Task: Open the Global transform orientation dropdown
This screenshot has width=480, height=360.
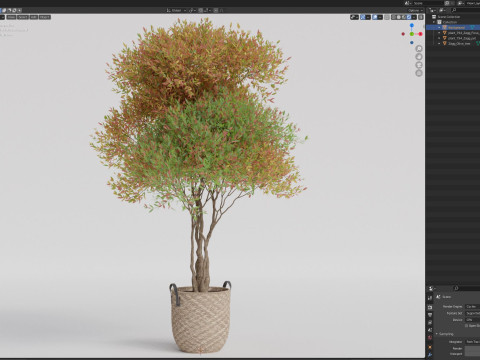Action: tap(176, 10)
